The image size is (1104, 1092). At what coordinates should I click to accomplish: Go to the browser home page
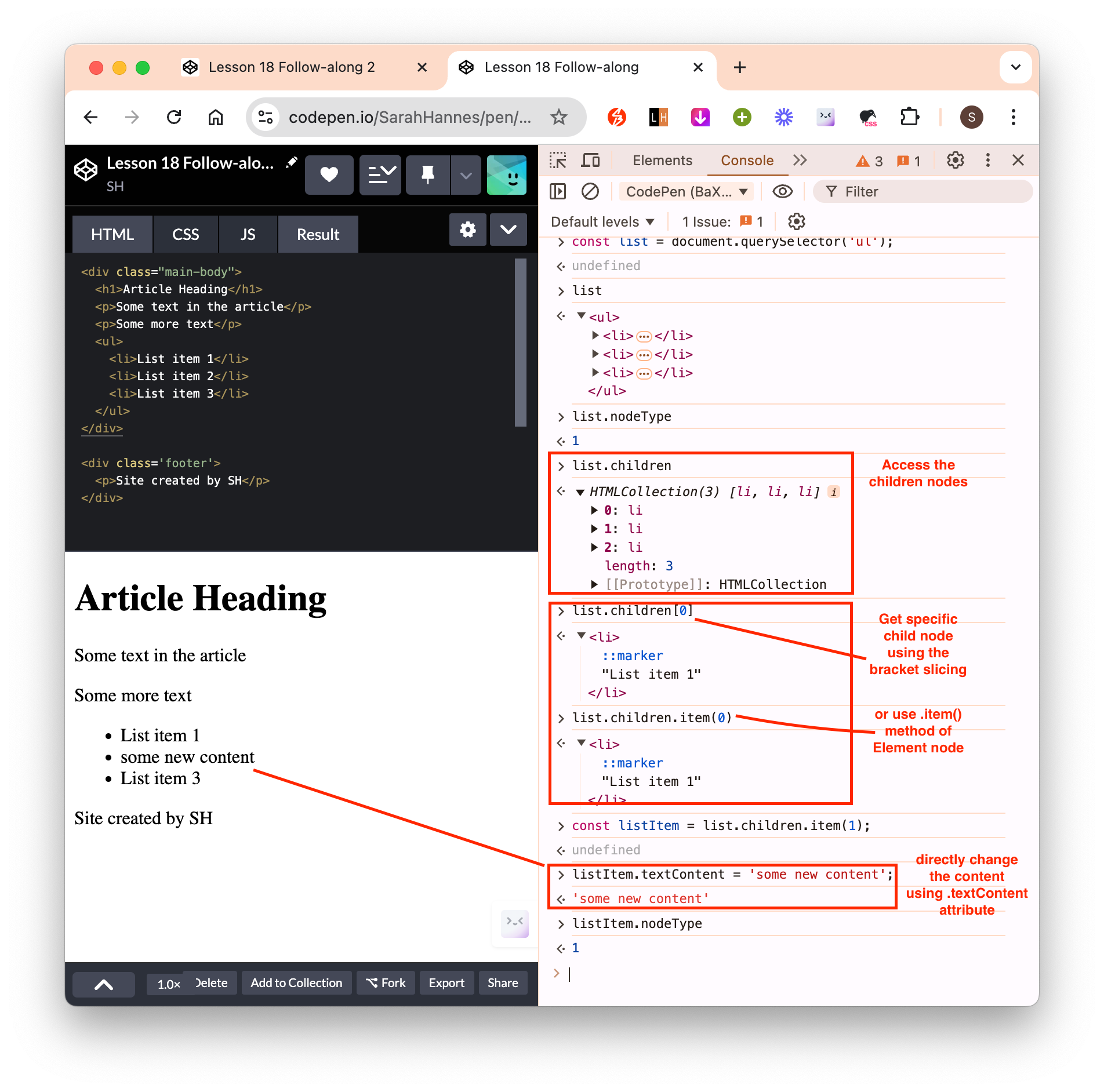tap(216, 118)
